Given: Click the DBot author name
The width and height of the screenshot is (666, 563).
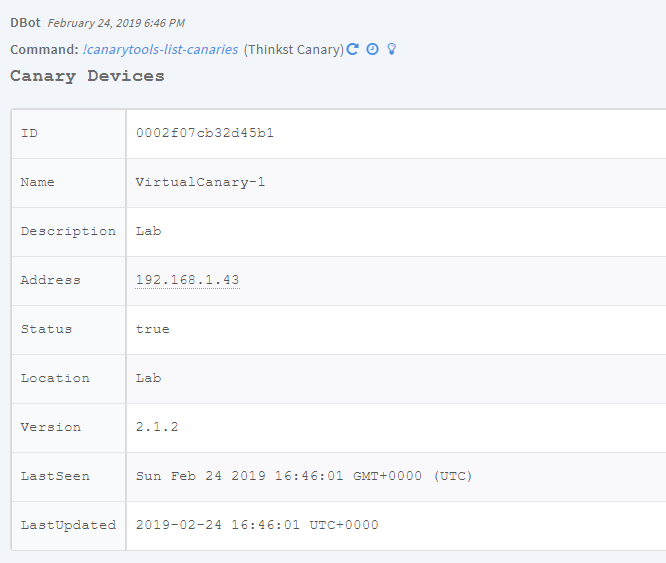Looking at the screenshot, I should (26, 22).
